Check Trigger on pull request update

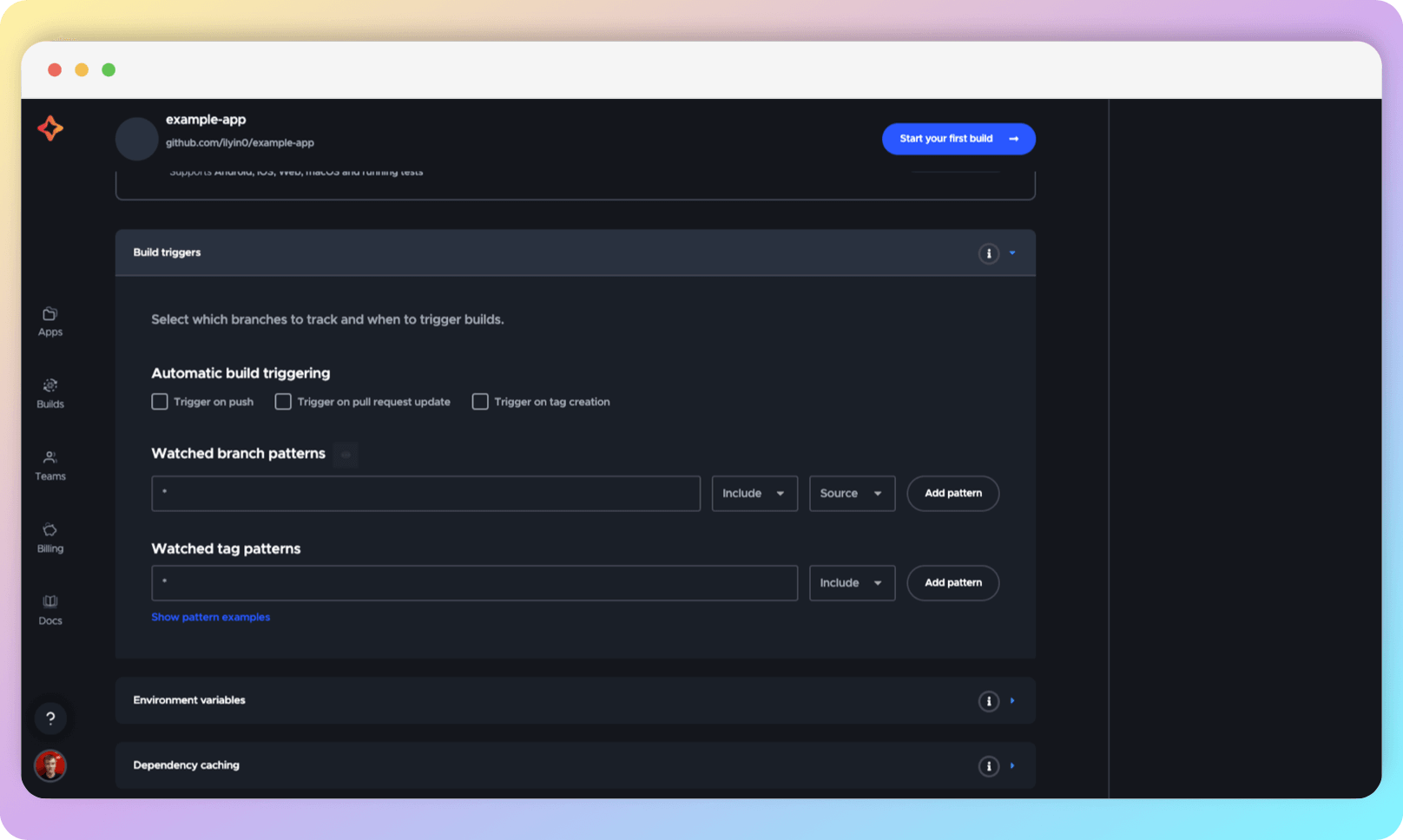click(x=283, y=401)
